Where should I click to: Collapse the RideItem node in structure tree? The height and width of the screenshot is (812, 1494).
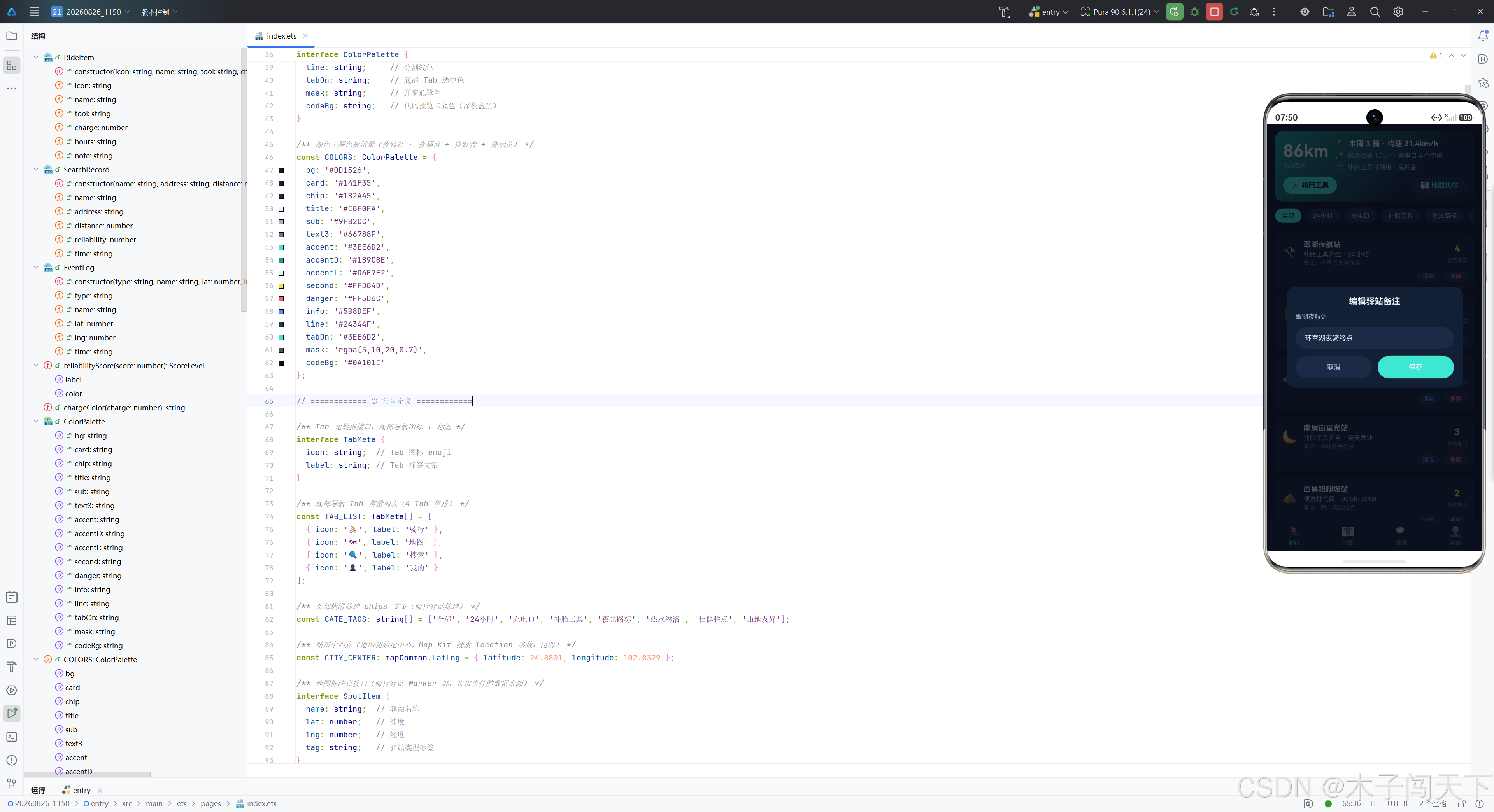pos(36,58)
